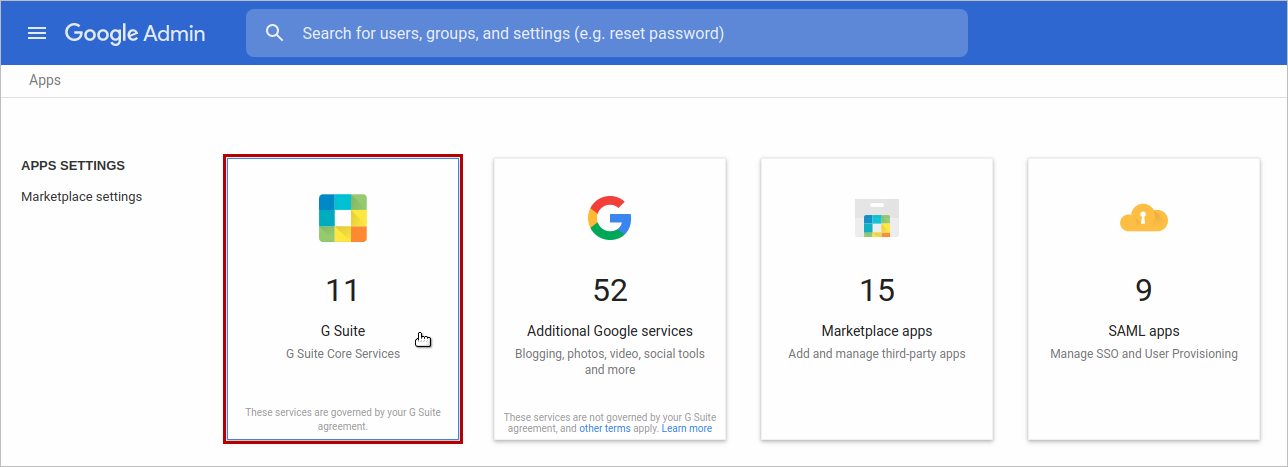The width and height of the screenshot is (1288, 467).
Task: Open the hamburger main menu
Action: [x=37, y=33]
